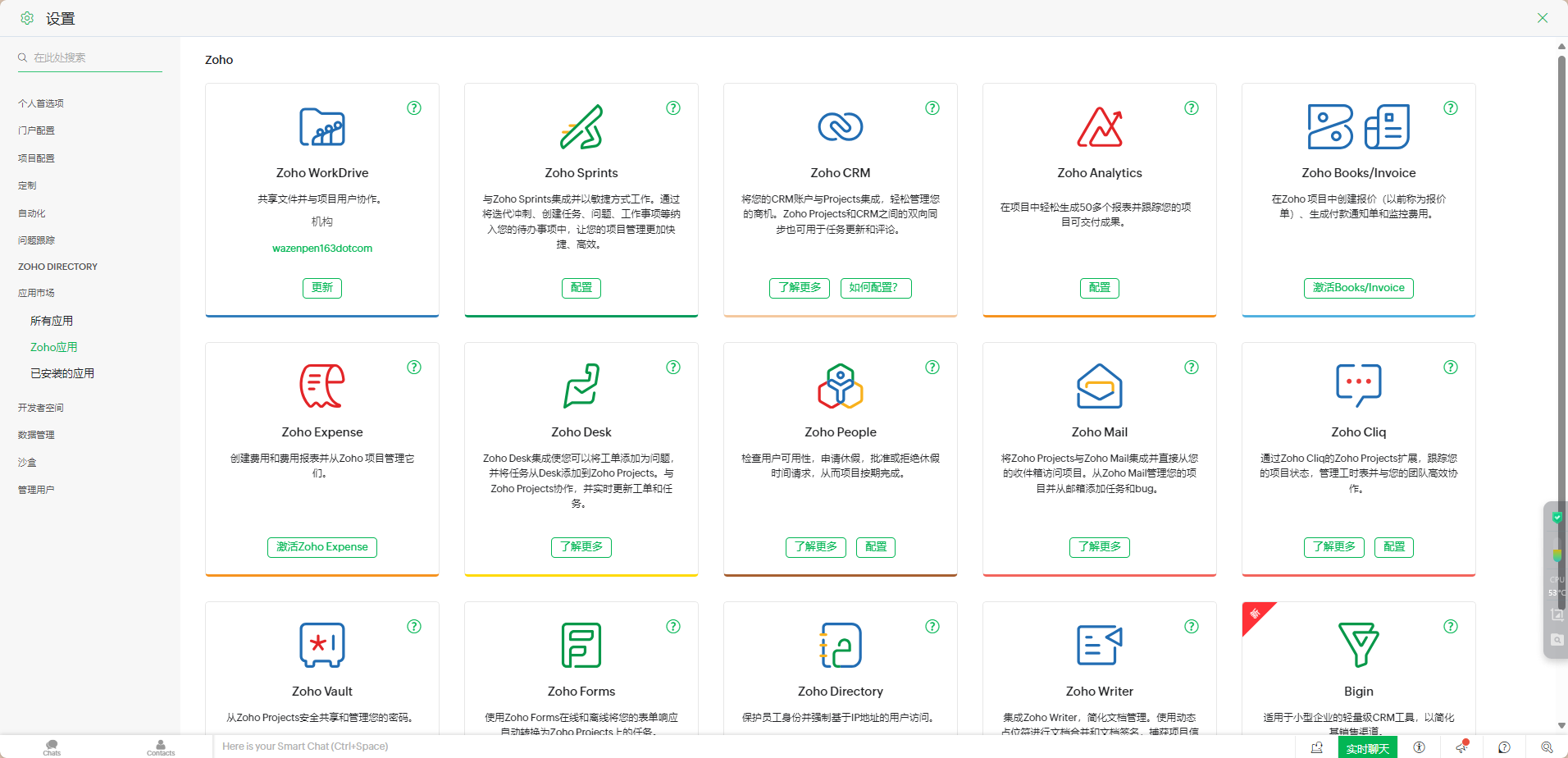This screenshot has width=1568, height=758.
Task: Click the Zoho Vault app icon
Action: tap(322, 646)
